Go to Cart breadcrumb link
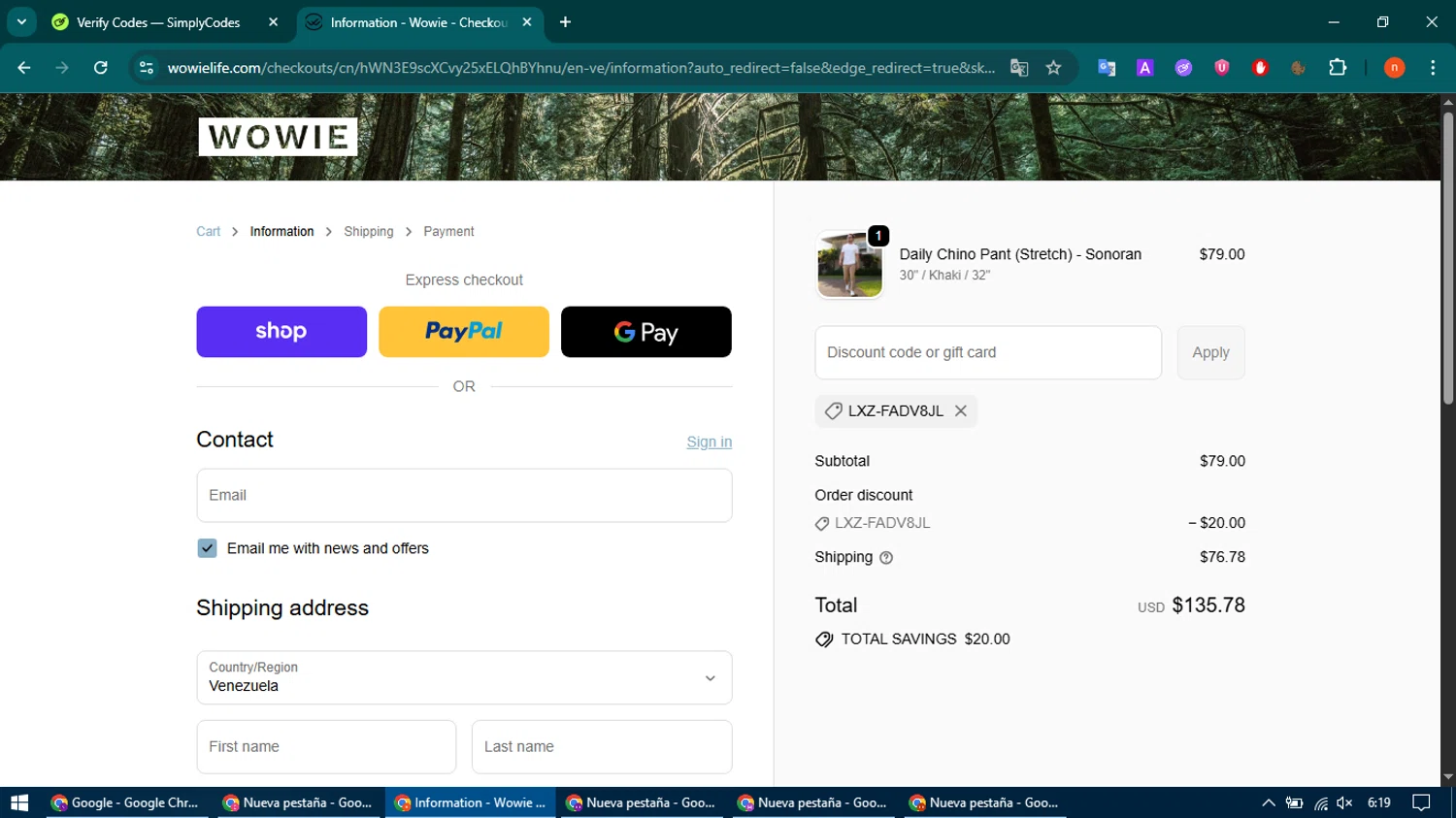The image size is (1456, 818). pyautogui.click(x=209, y=232)
